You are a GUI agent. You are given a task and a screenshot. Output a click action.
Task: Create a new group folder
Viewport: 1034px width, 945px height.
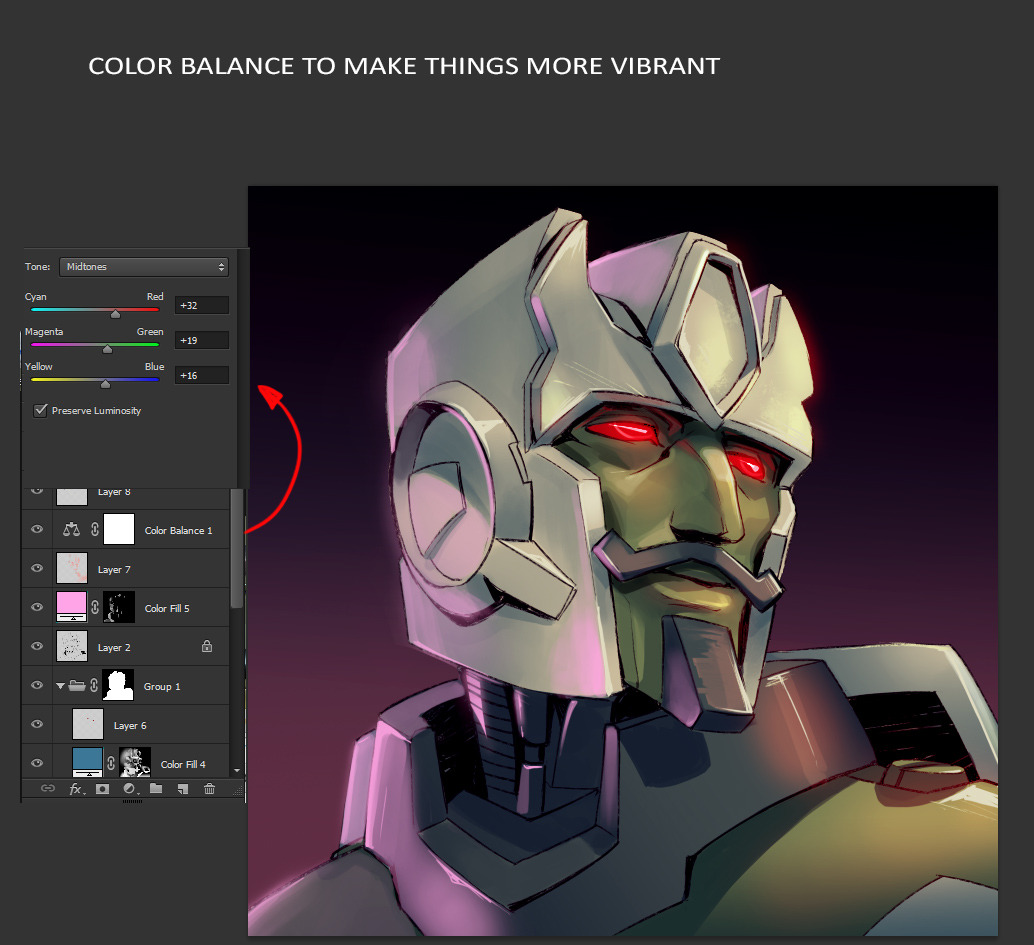(156, 788)
